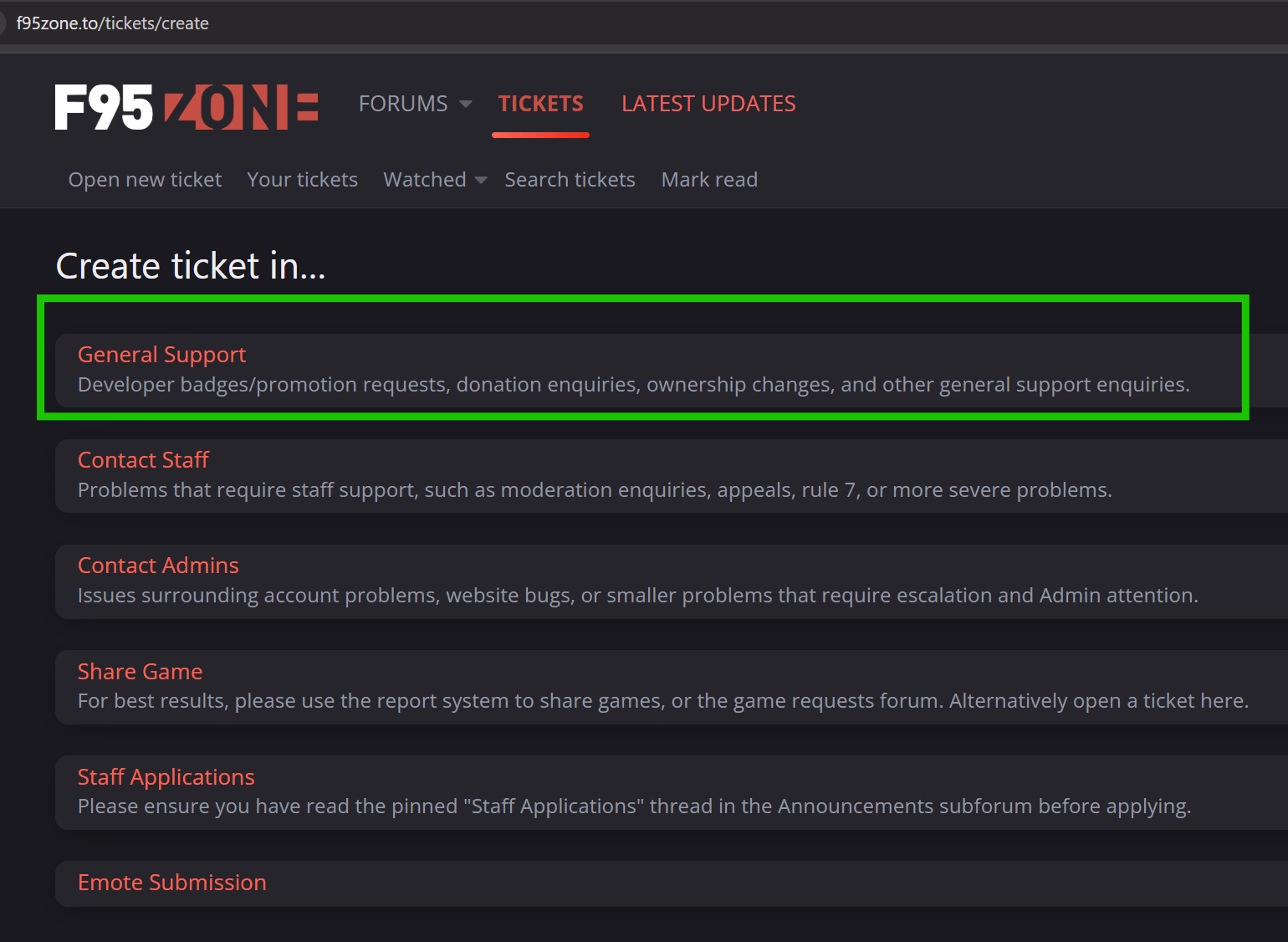Click the Watched menu label

pyautogui.click(x=425, y=180)
